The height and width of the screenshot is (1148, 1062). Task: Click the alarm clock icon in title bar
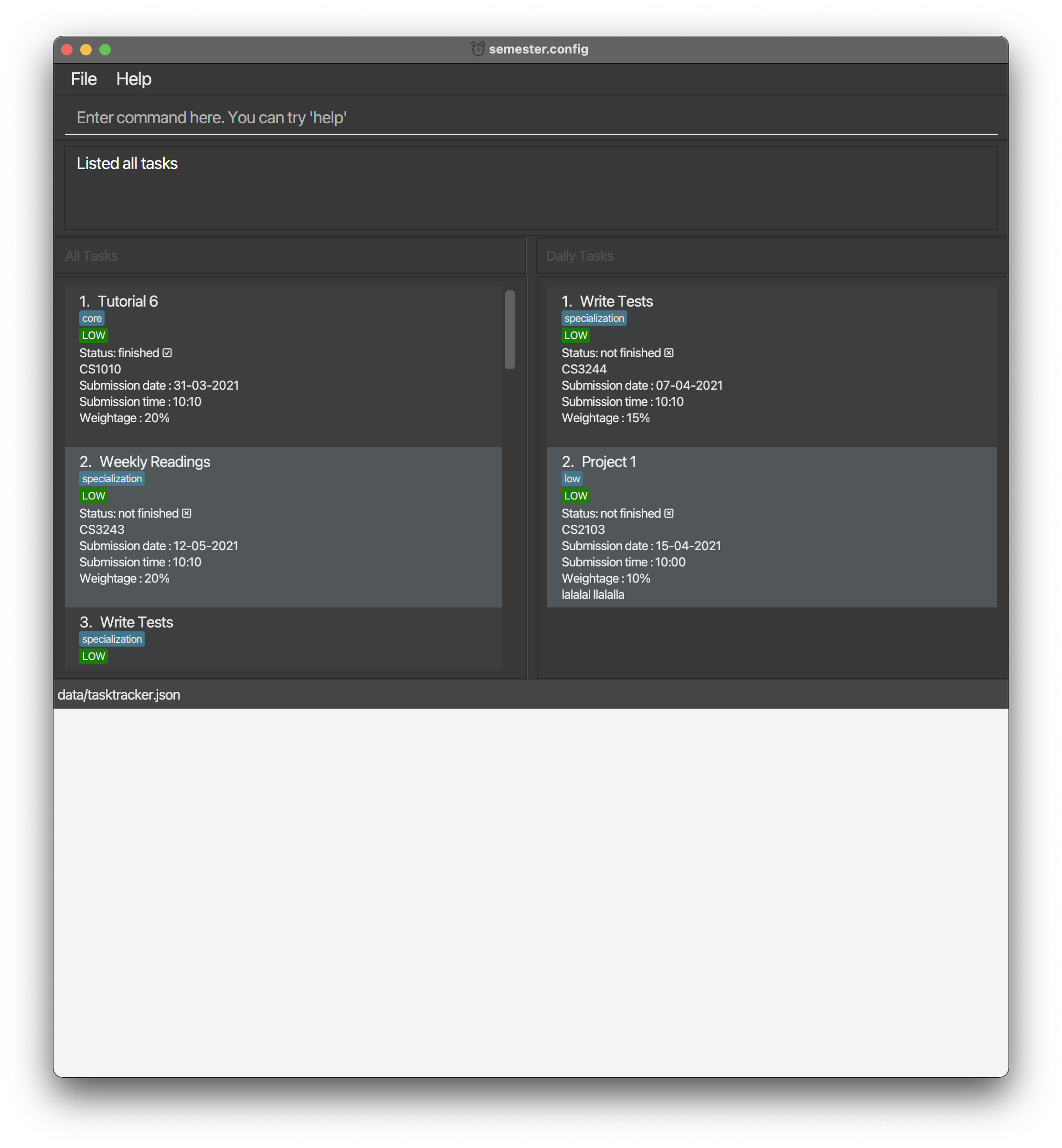click(478, 49)
